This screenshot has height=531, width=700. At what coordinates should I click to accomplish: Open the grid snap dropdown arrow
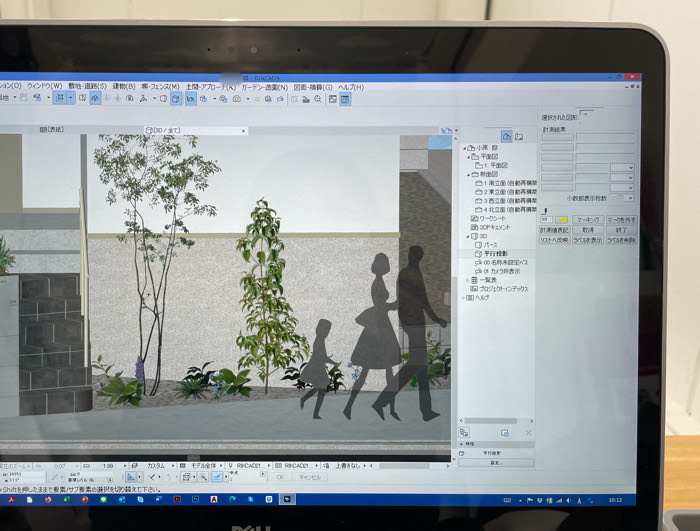[71, 97]
